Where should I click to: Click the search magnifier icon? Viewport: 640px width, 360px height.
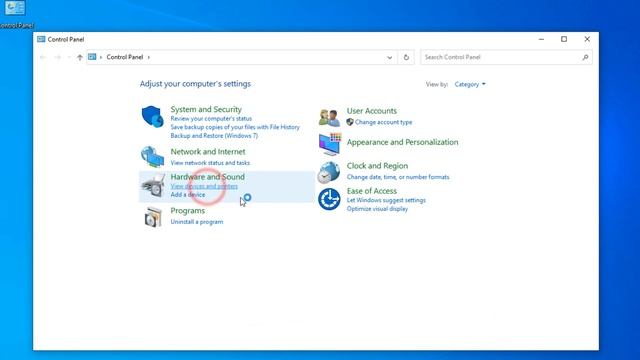[x=585, y=57]
